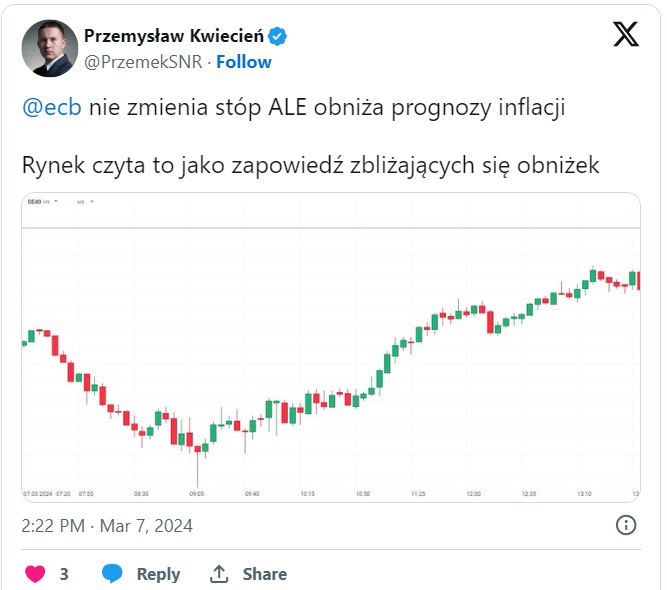The image size is (667, 590).
Task: Open the Przemysław Kwiecień display name
Action: 174,36
